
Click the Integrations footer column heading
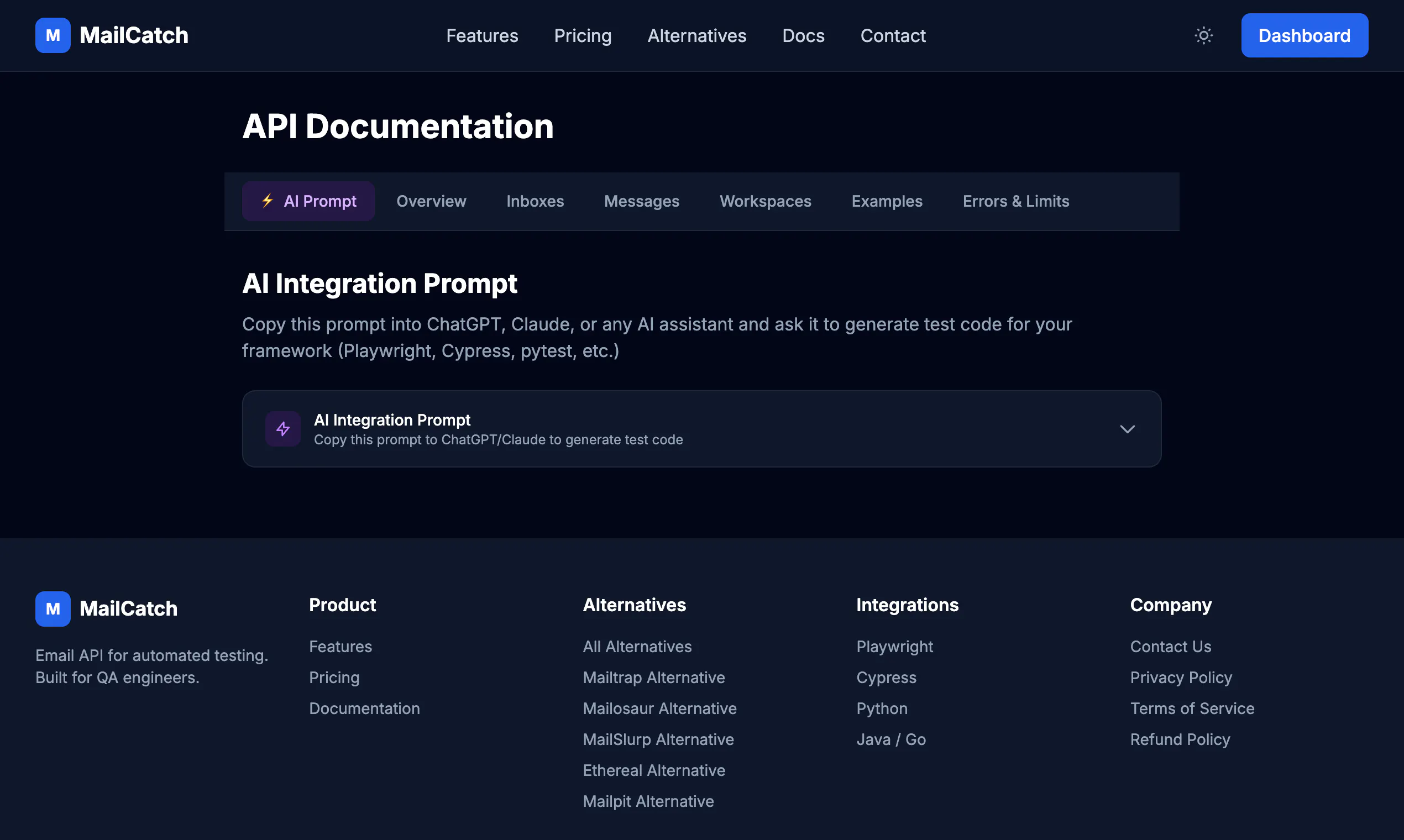[907, 605]
